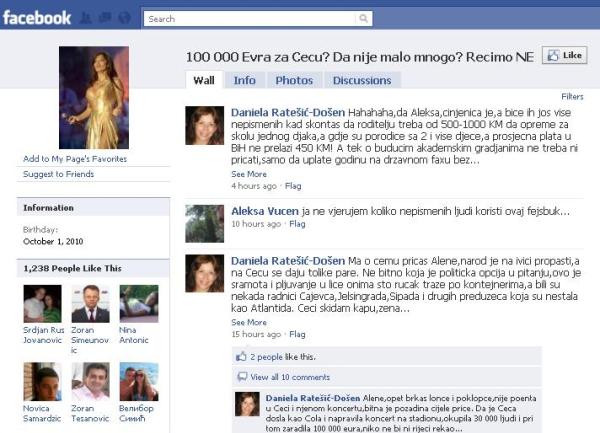Open friend requests icon in header
600x433 pixels.
coord(86,18)
